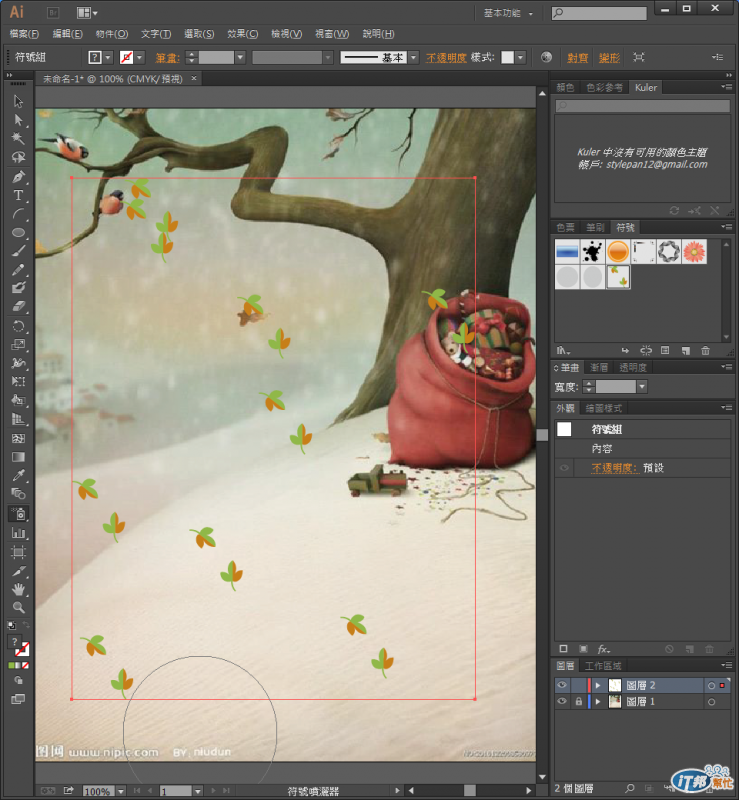Image resolution: width=739 pixels, height=800 pixels.
Task: Open the zoom level 100% dropdown
Action: [x=121, y=791]
